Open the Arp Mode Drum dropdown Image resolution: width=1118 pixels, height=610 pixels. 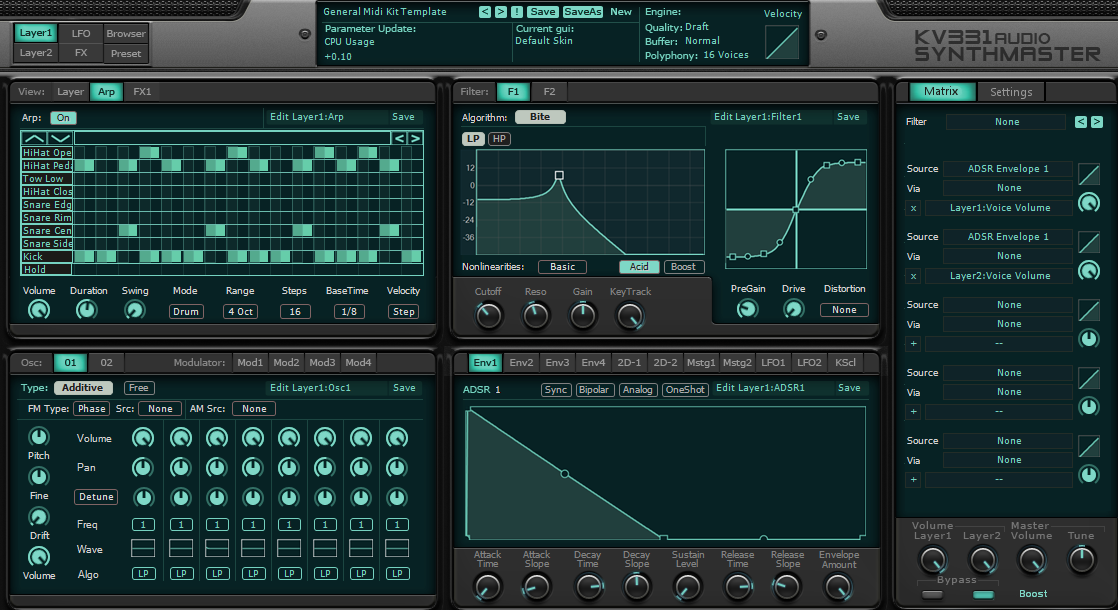[x=186, y=311]
